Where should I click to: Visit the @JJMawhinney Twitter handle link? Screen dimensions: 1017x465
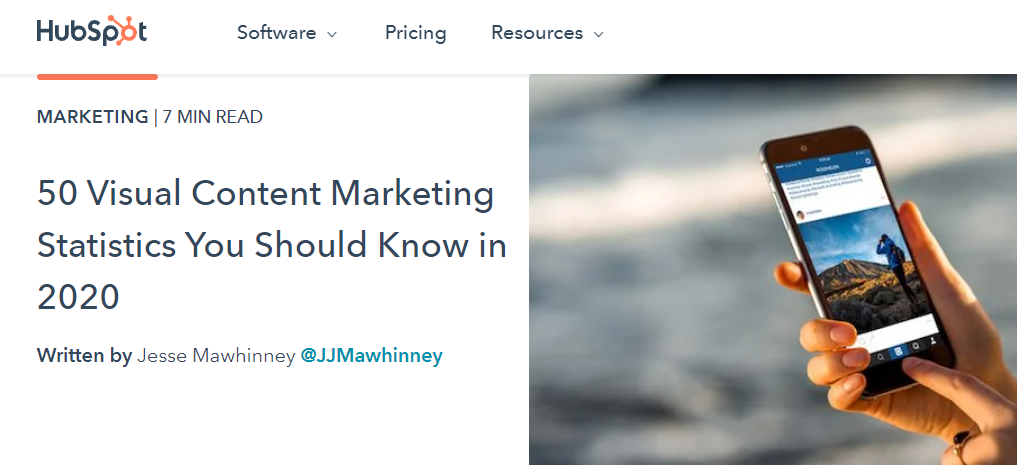click(371, 355)
